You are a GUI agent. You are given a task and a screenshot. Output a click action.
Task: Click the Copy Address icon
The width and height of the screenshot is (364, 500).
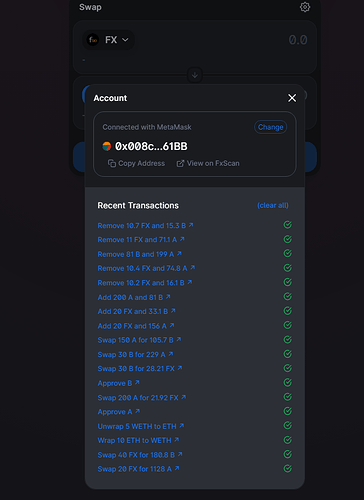[112, 163]
